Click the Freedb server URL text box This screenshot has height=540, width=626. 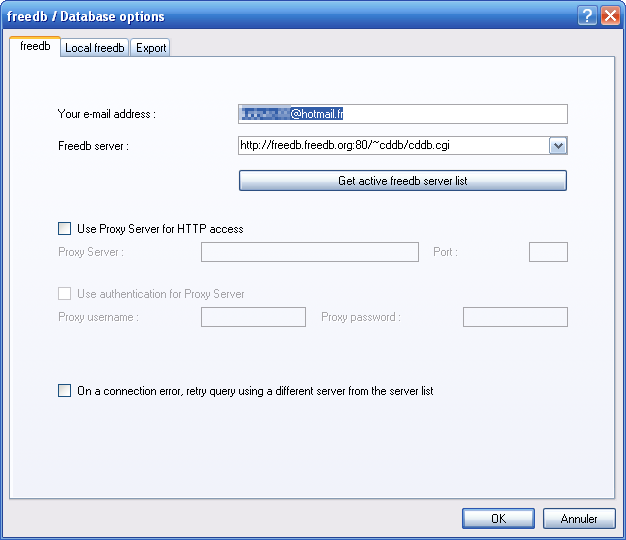tap(394, 146)
